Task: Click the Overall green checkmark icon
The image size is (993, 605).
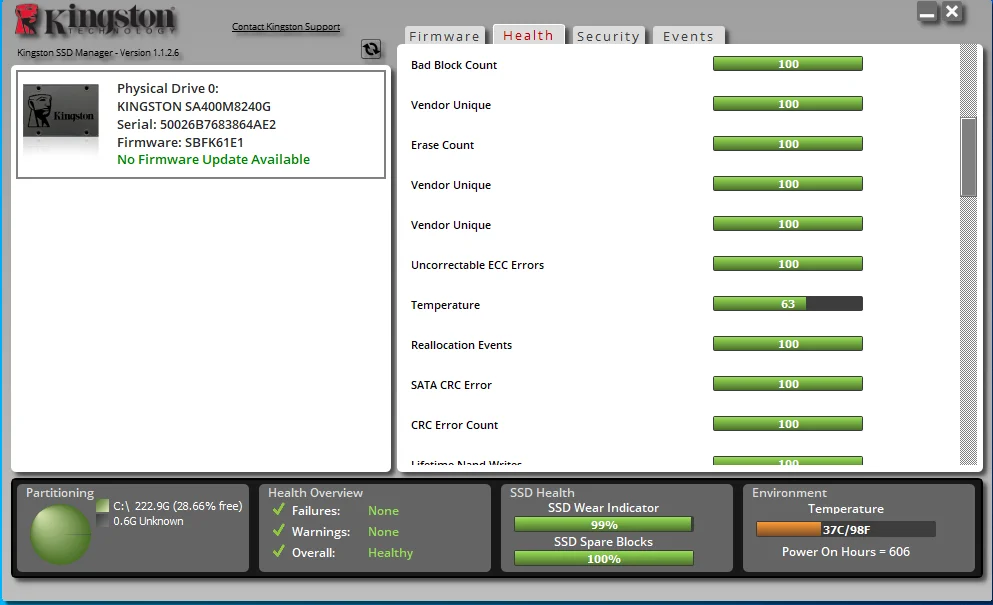Action: coord(278,551)
